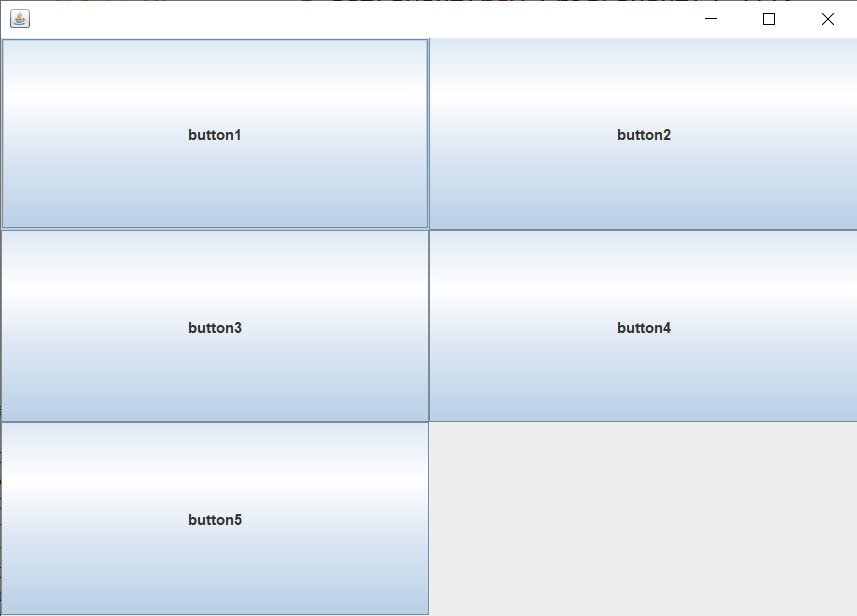Image resolution: width=857 pixels, height=616 pixels.
Task: Activate the button3 button
Action: tap(215, 326)
